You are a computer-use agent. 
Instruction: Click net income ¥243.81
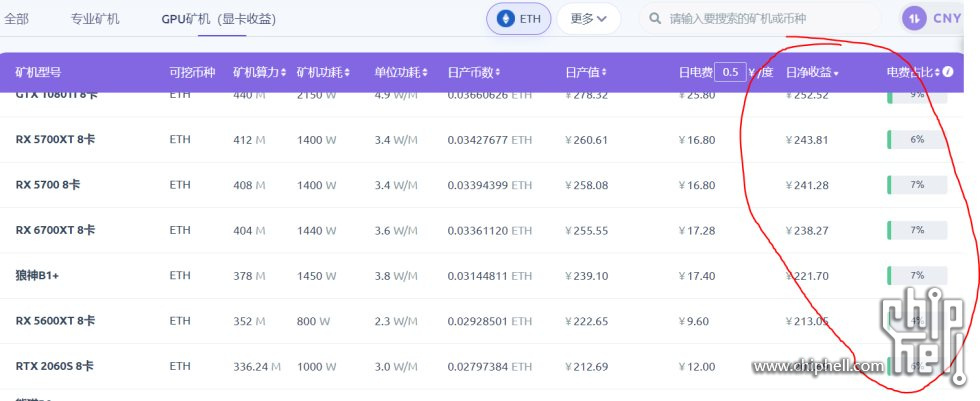coord(807,140)
